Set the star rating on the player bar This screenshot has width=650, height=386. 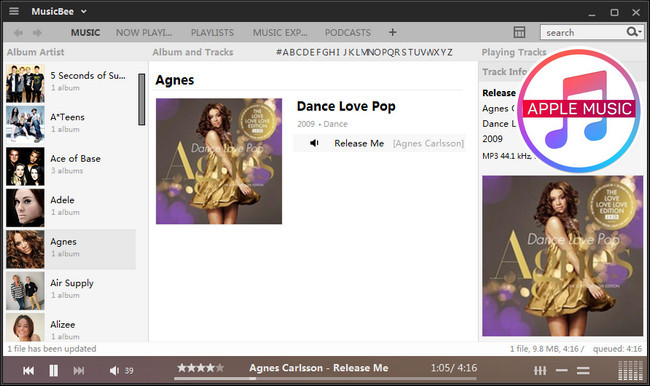(201, 368)
